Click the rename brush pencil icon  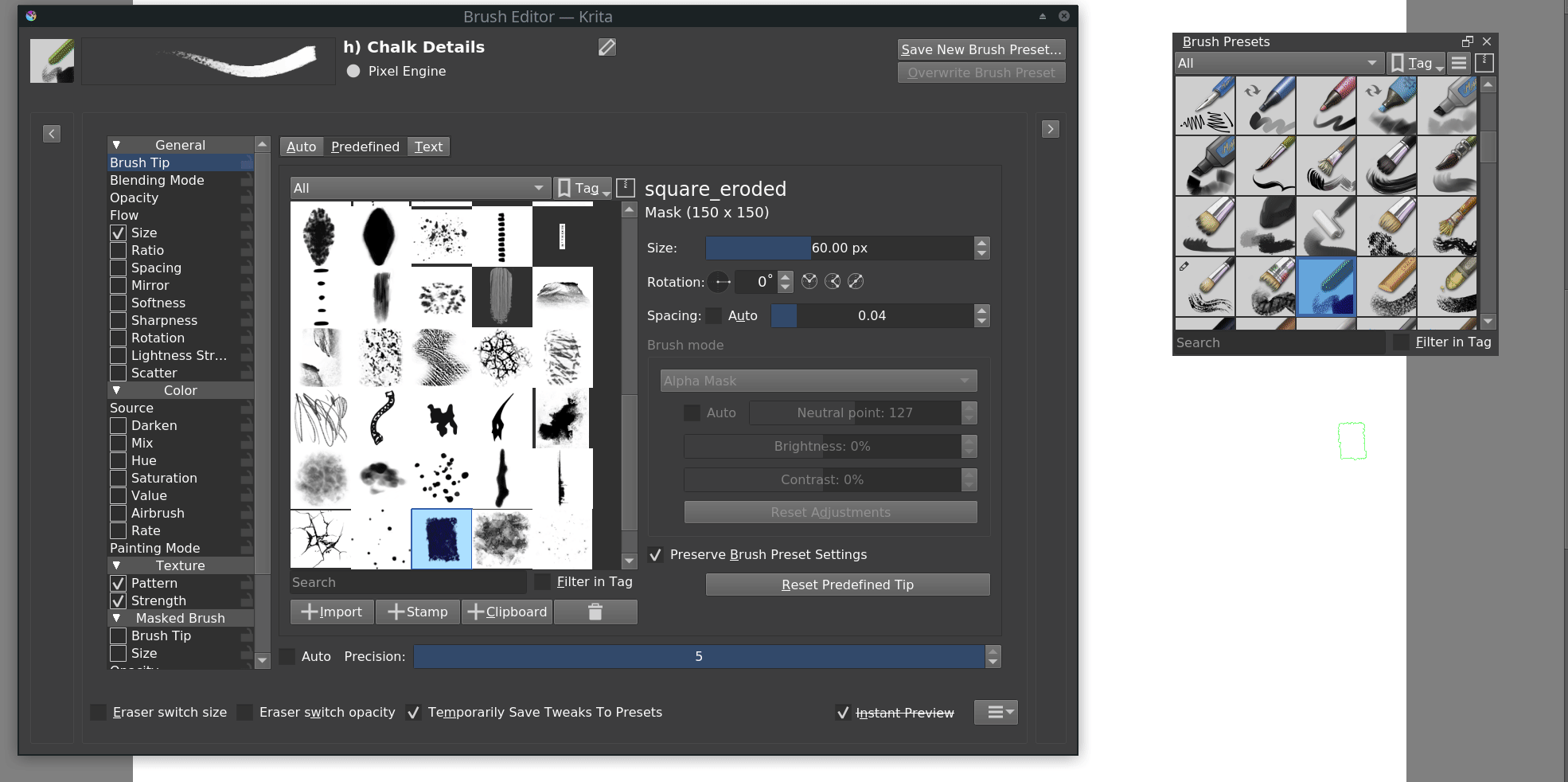tap(607, 48)
